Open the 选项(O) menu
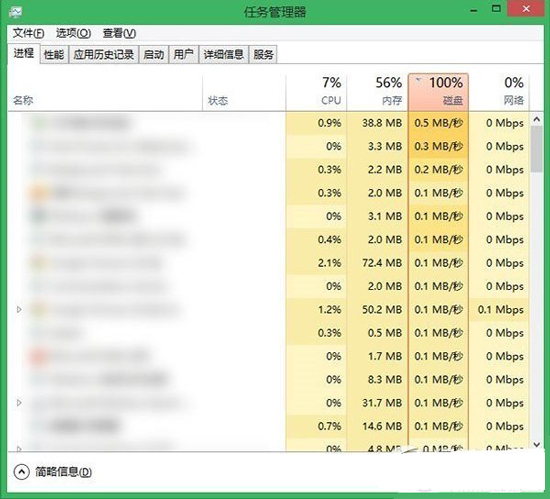Screen dimensions: 550x499 (x=73, y=33)
